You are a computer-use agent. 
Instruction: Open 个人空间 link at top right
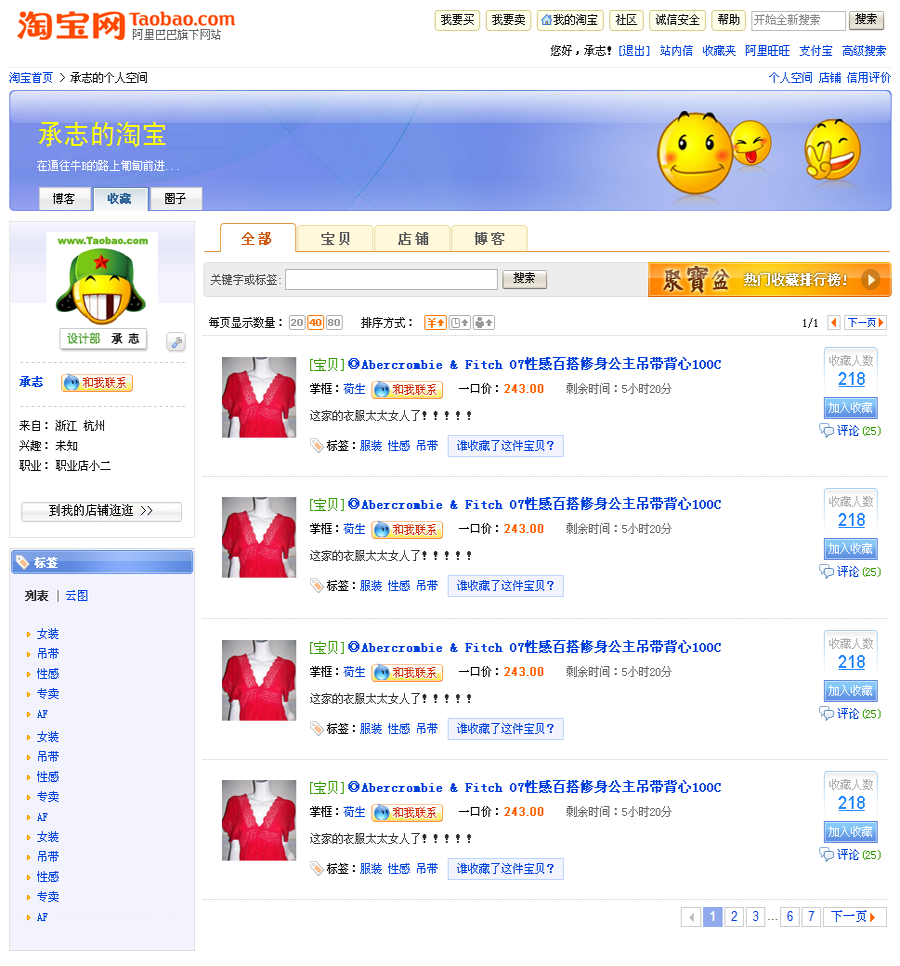tap(790, 78)
